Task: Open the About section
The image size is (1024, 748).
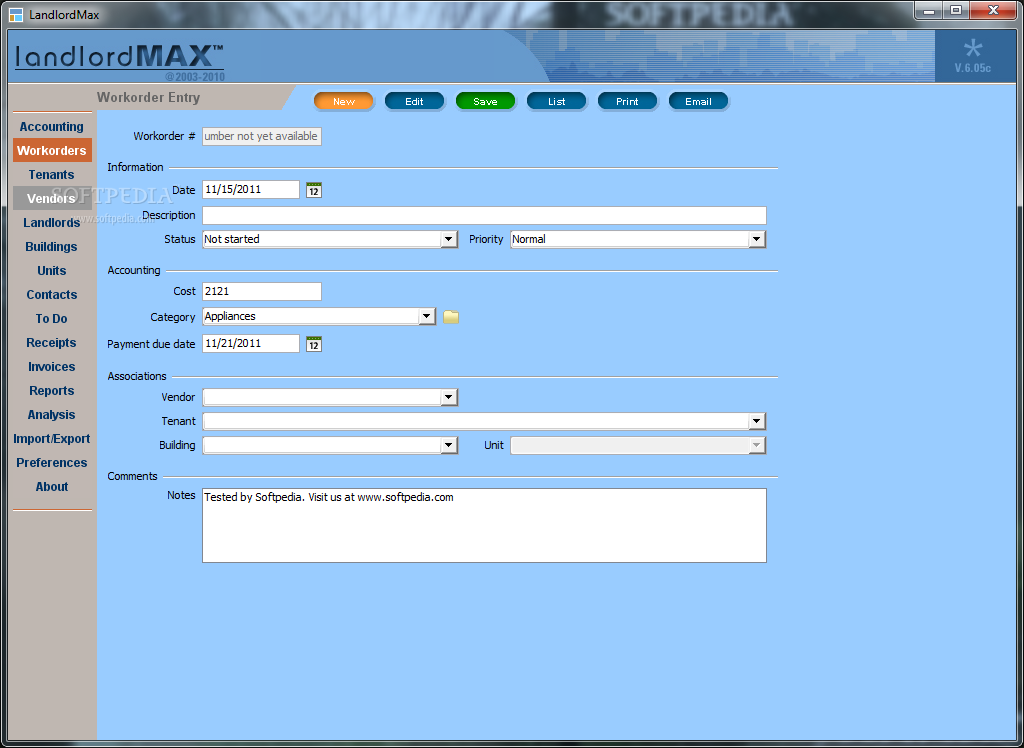Action: 52,487
